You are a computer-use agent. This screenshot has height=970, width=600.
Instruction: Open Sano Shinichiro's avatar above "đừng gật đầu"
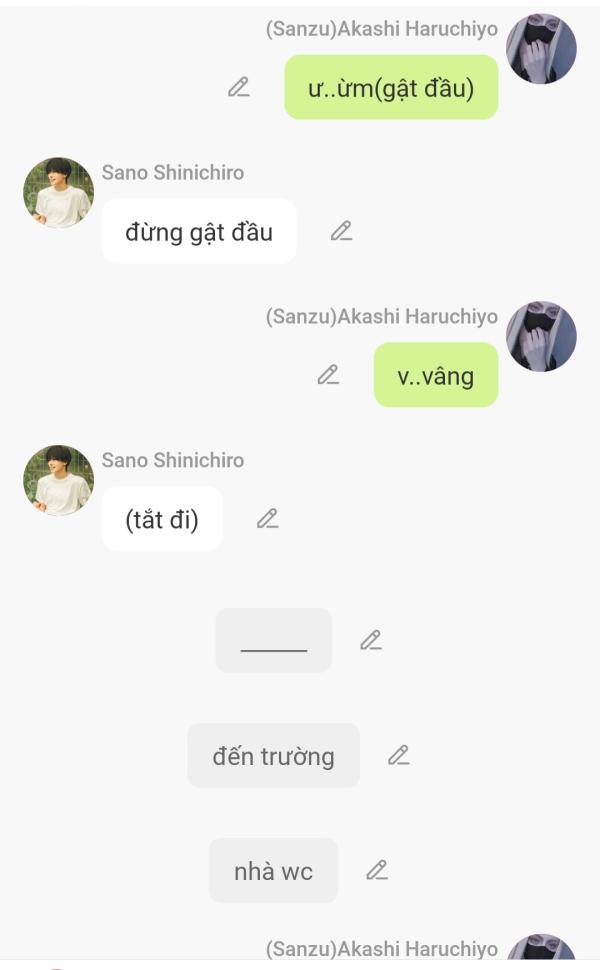point(58,192)
